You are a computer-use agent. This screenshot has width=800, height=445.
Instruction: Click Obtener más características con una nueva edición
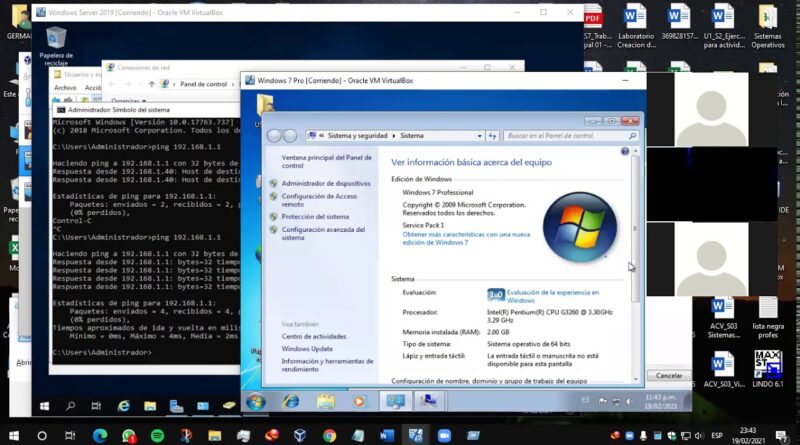[466, 238]
